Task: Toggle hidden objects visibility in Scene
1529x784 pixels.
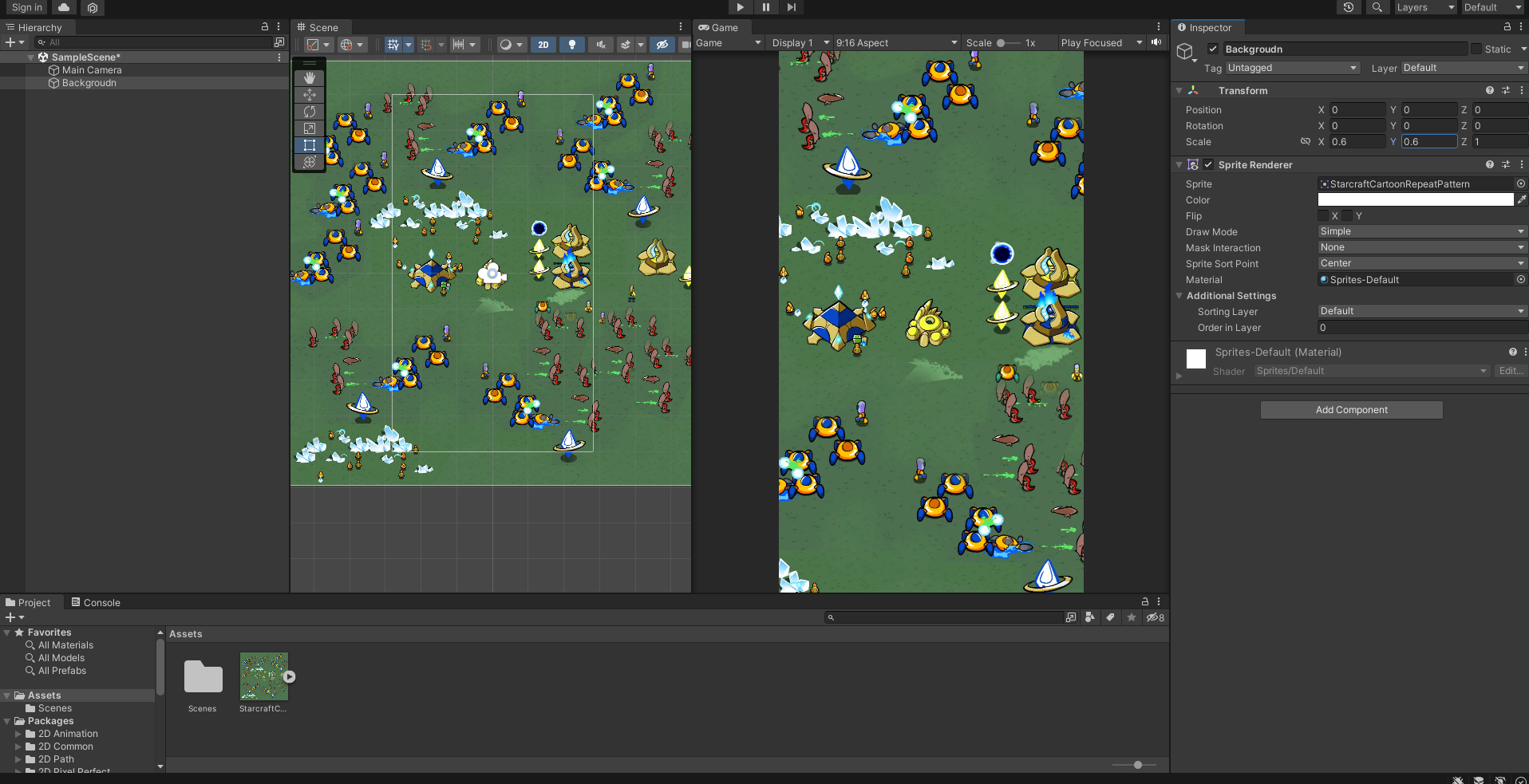Action: coord(662,45)
